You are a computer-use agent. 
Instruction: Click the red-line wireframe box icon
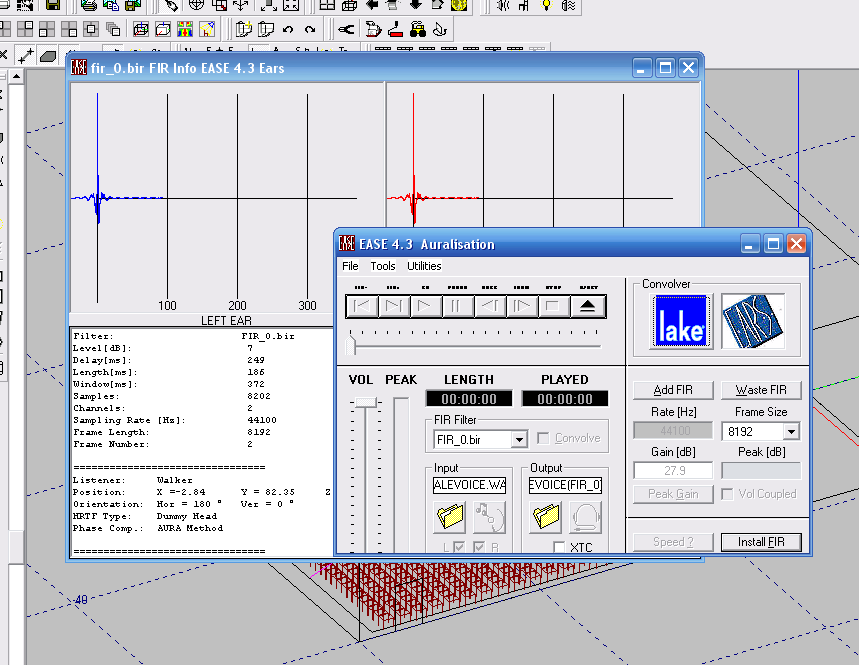[141, 29]
